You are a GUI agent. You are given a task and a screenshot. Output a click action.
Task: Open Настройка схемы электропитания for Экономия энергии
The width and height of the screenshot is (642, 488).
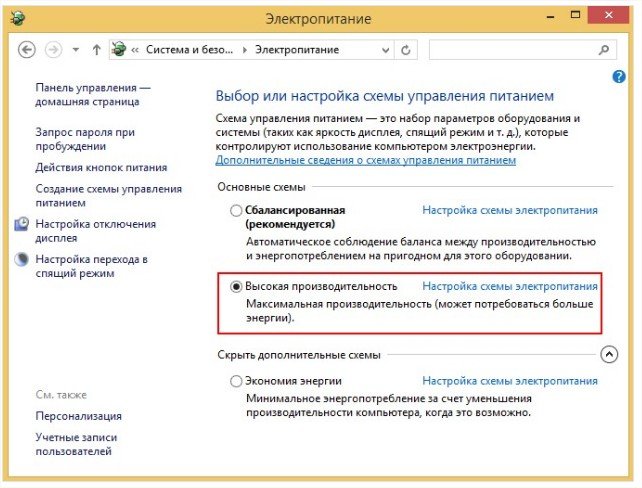click(510, 381)
